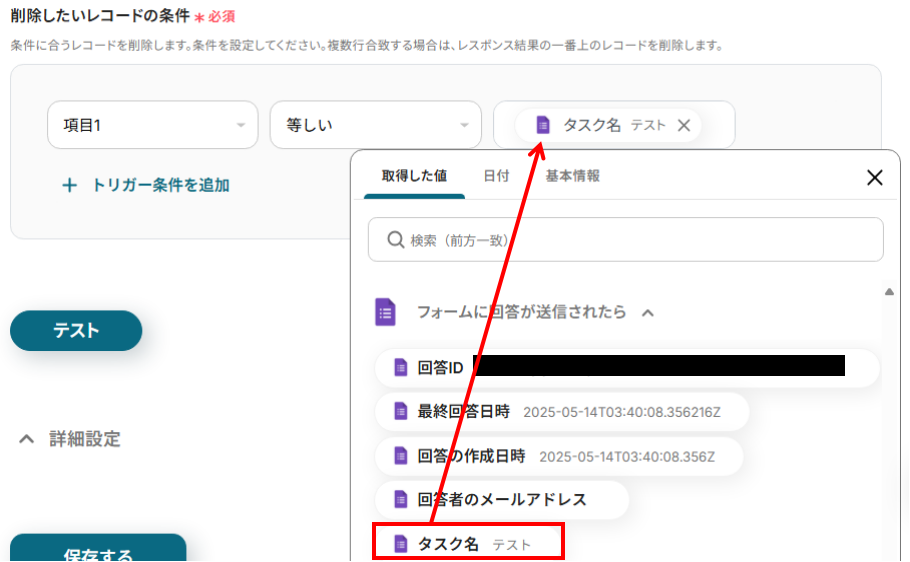
Task: Click the document icon on 回答の作成日時 item
Action: pos(401,455)
